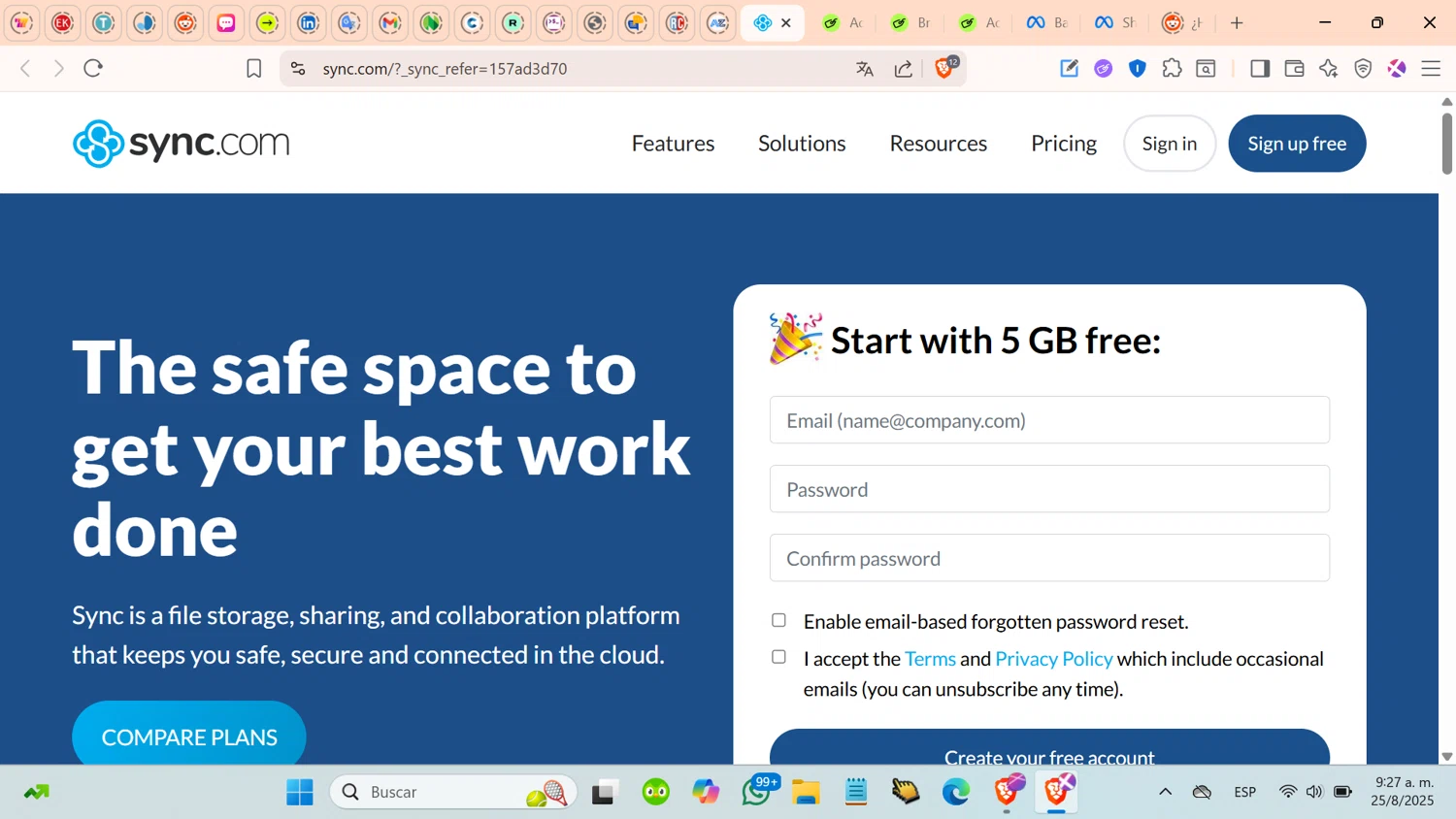Click the page vertical scrollbar
1456x819 pixels.
1446,144
